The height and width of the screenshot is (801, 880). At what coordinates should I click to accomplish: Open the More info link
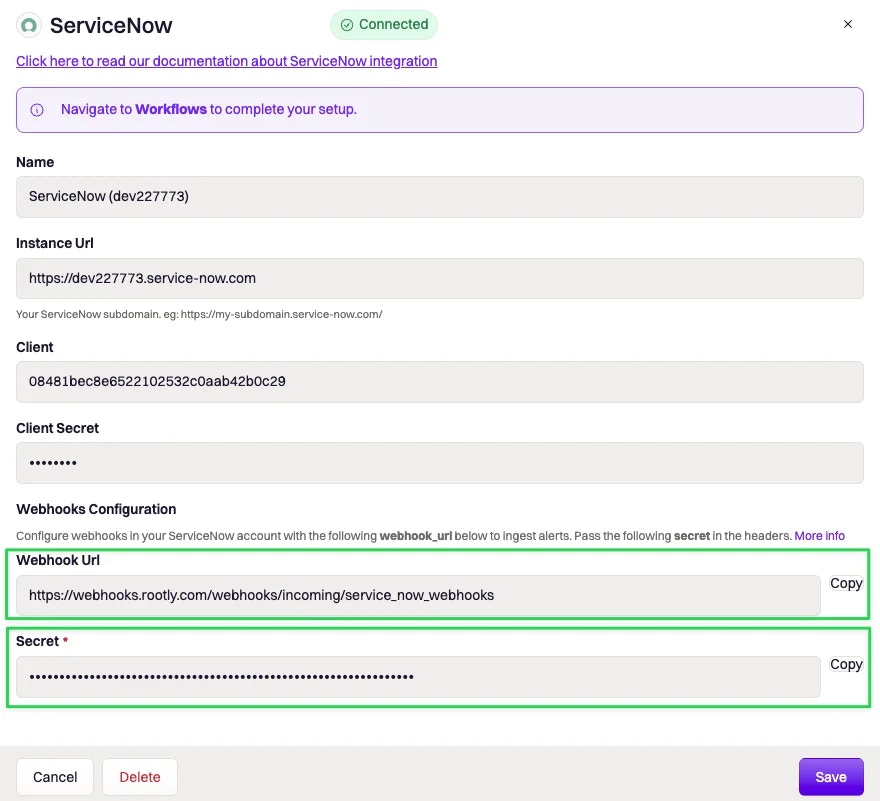click(819, 536)
